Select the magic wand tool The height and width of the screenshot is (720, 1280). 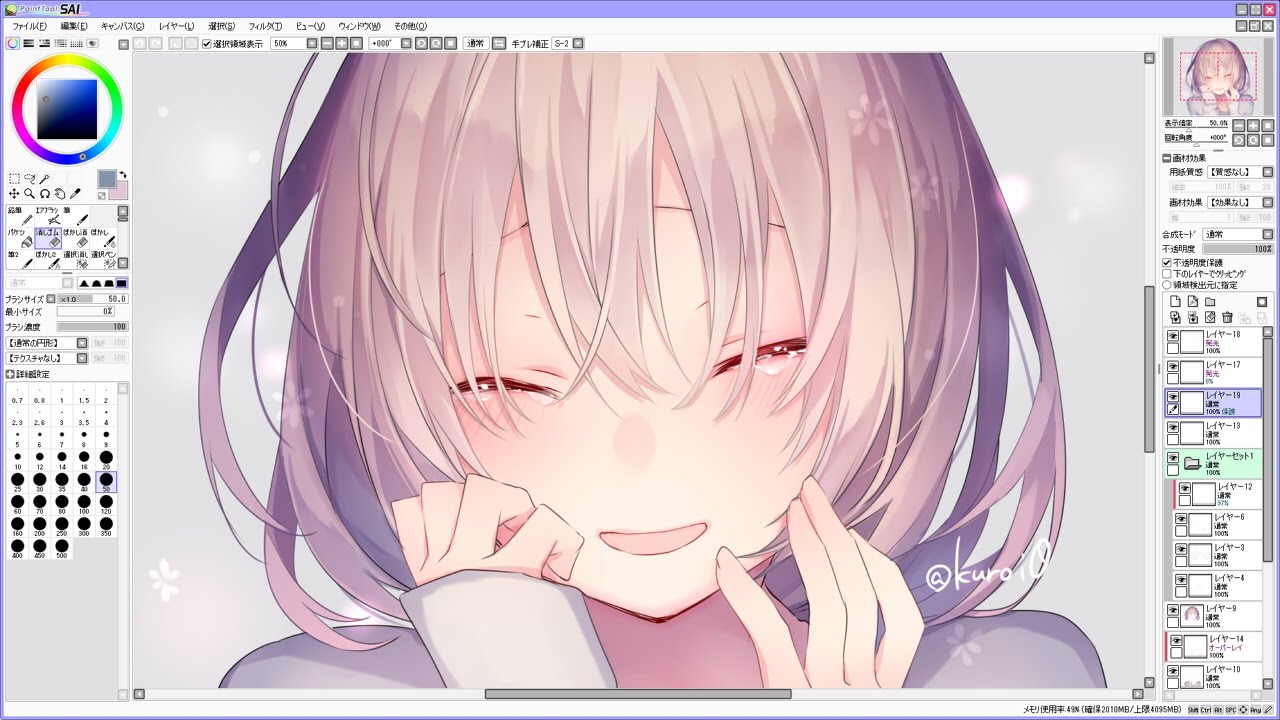tap(44, 179)
